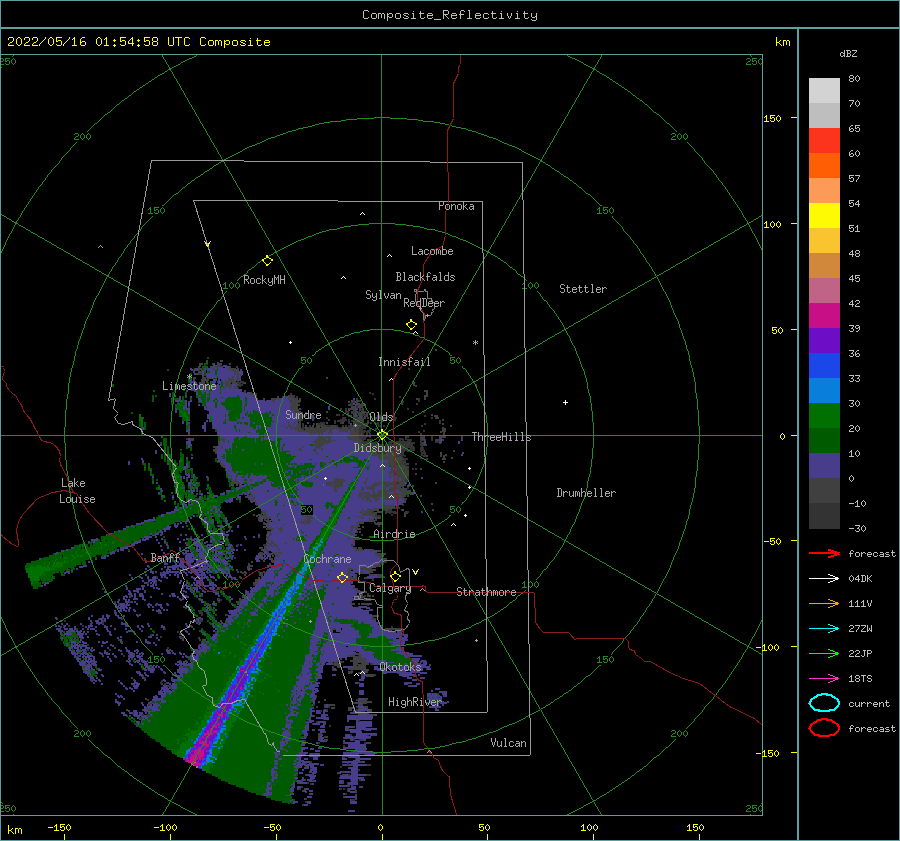Click the yellow diamond marker above Calgary
Screen dimensions: 900x841
click(395, 576)
